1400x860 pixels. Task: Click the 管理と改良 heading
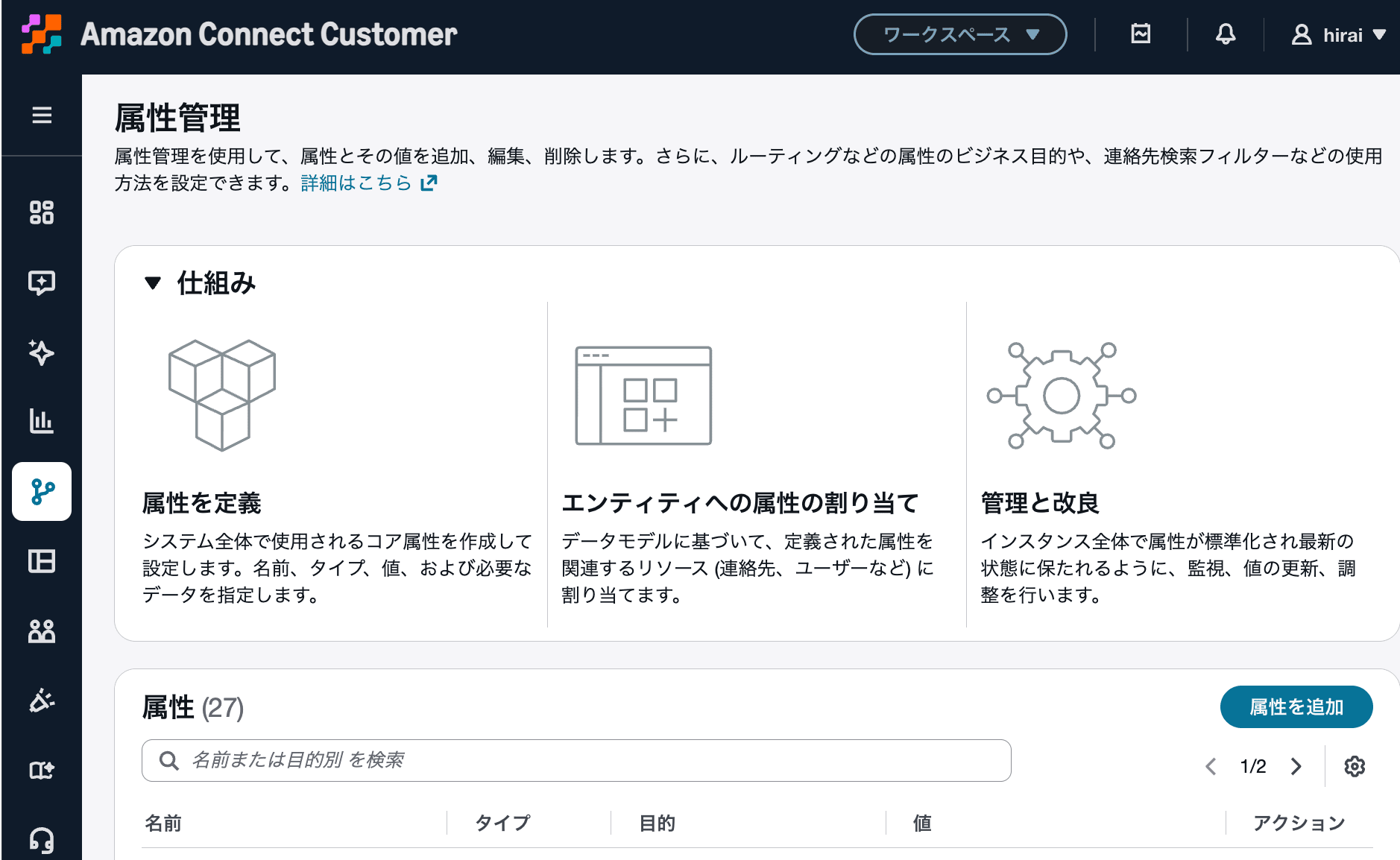click(x=1040, y=503)
